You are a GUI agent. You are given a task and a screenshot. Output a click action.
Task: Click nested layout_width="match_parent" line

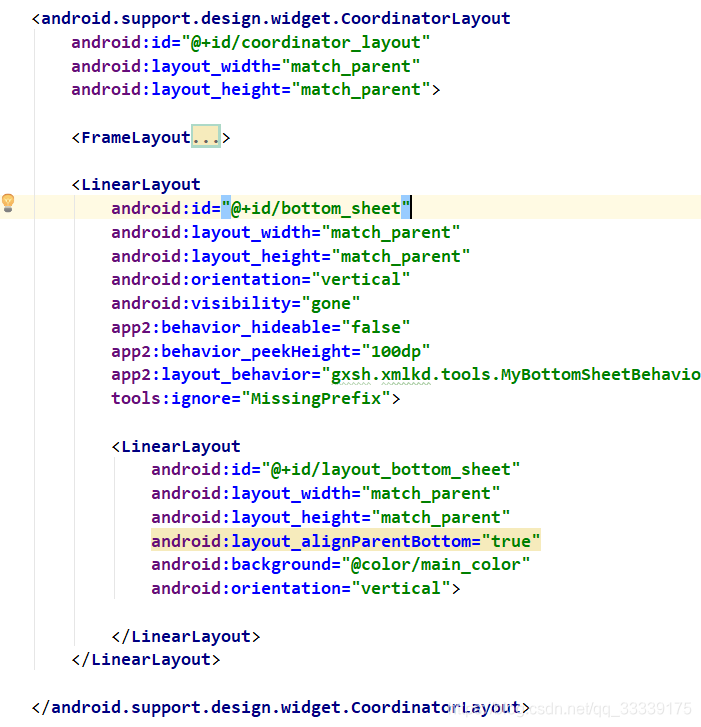325,493
